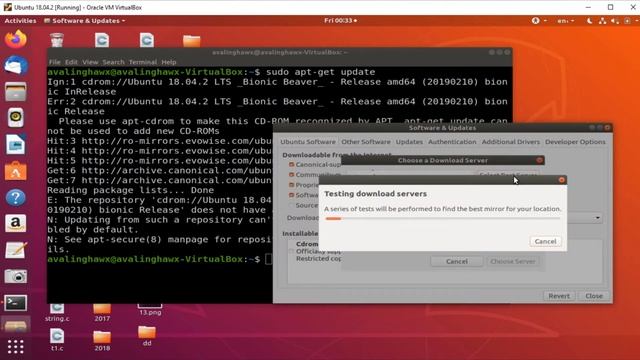
Task: Click the power icon in top bar
Action: pos(627,20)
